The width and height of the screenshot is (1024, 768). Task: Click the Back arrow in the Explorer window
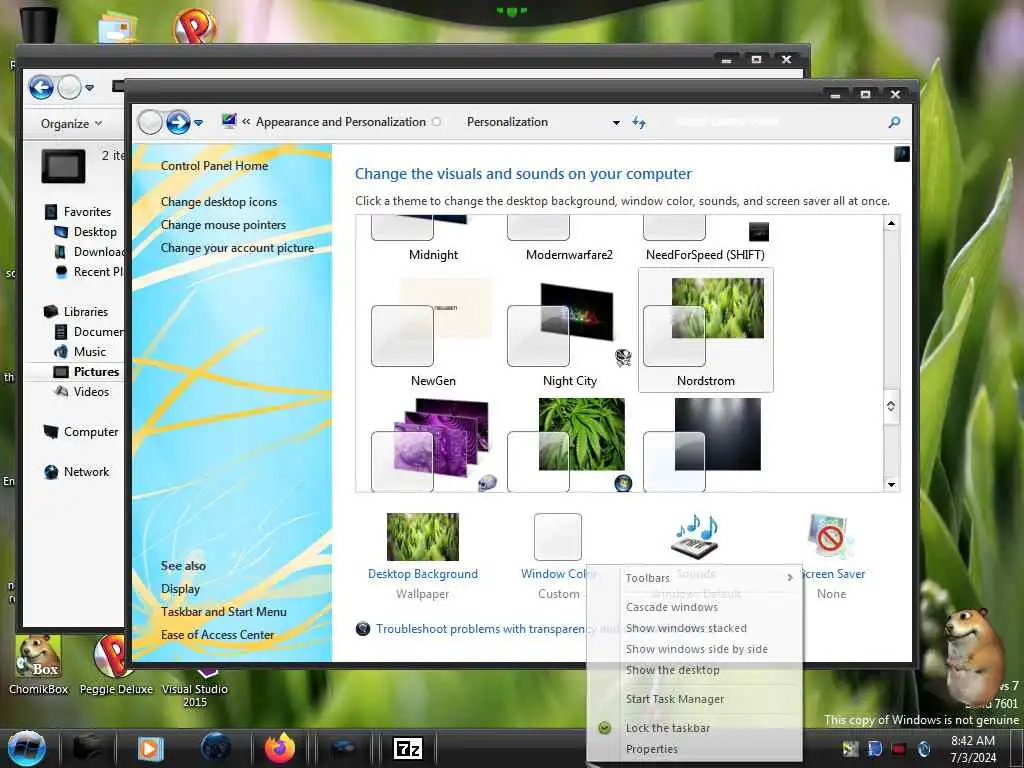tap(41, 86)
